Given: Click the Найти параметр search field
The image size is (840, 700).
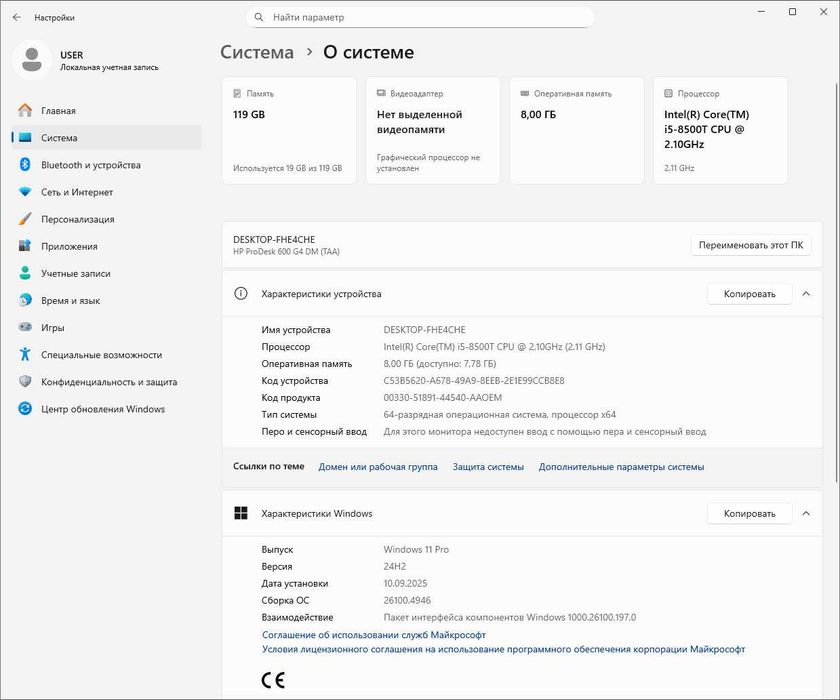Looking at the screenshot, I should click(420, 17).
